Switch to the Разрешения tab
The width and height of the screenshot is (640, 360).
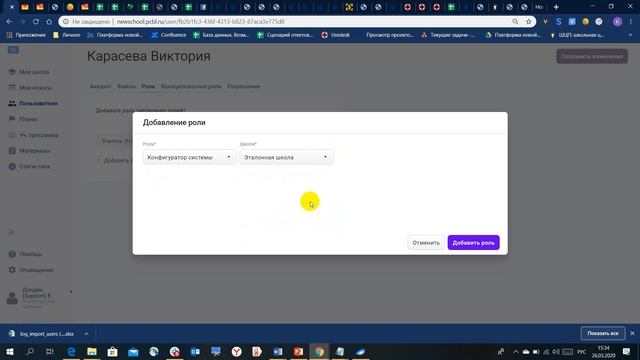(243, 87)
